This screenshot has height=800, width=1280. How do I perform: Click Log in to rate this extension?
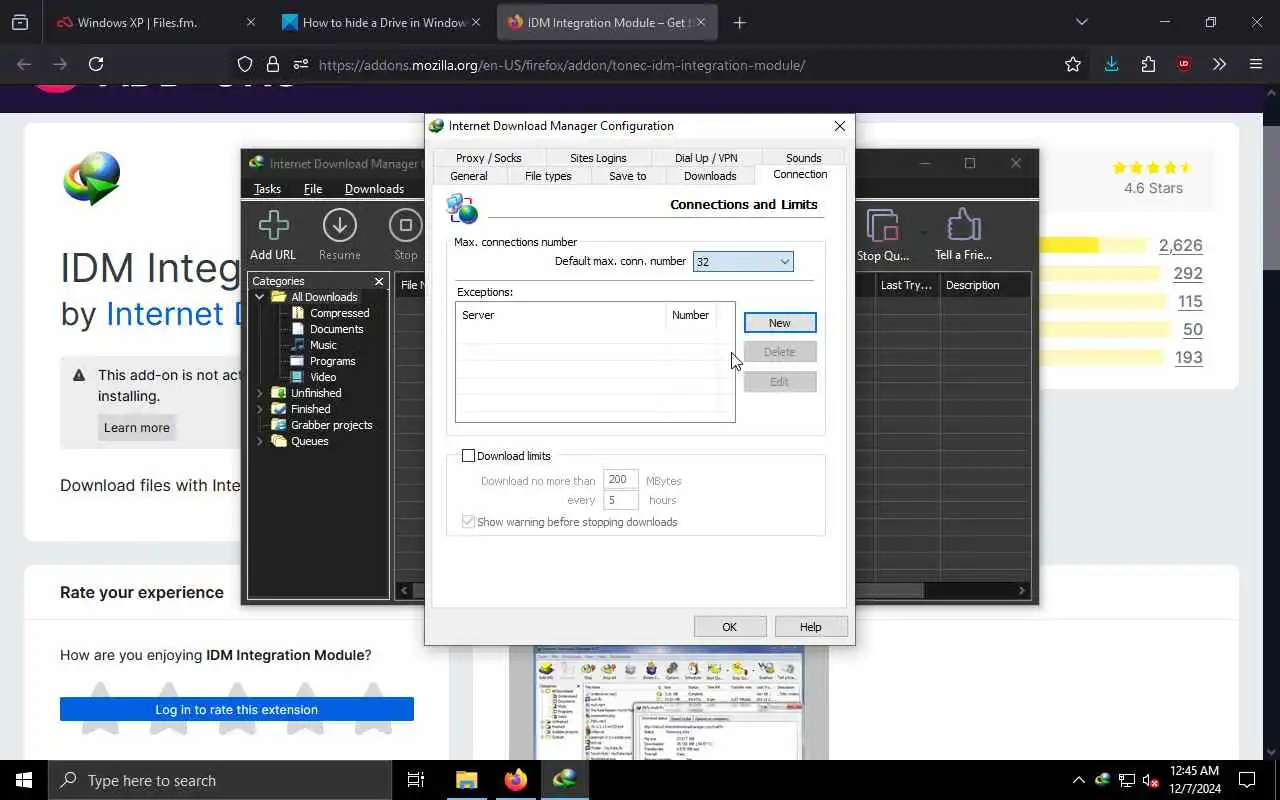[237, 709]
